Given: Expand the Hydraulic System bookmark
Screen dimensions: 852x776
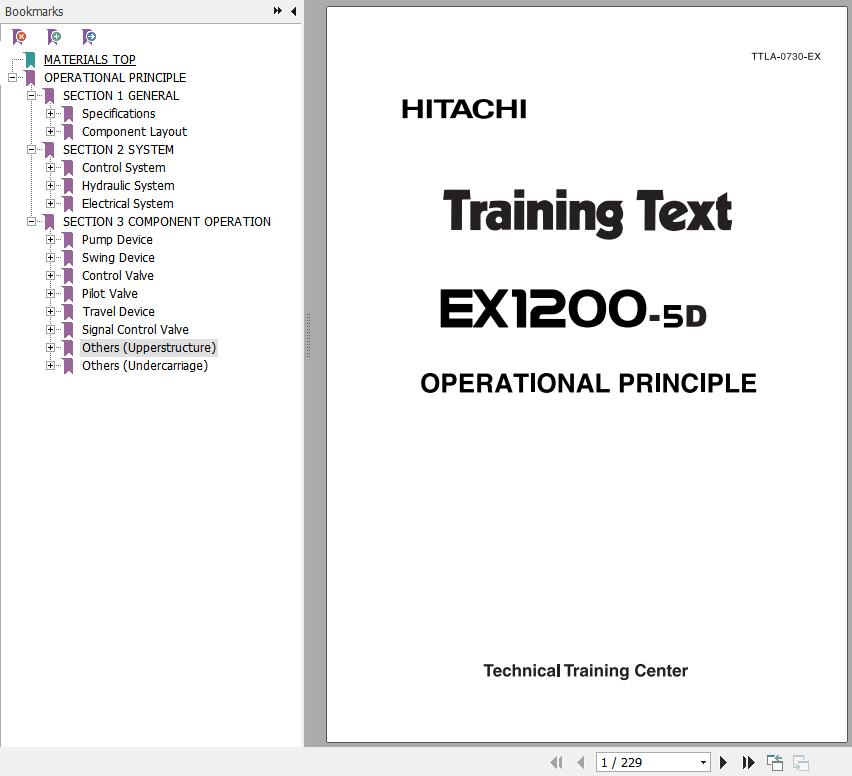Looking at the screenshot, I should pyautogui.click(x=51, y=185).
